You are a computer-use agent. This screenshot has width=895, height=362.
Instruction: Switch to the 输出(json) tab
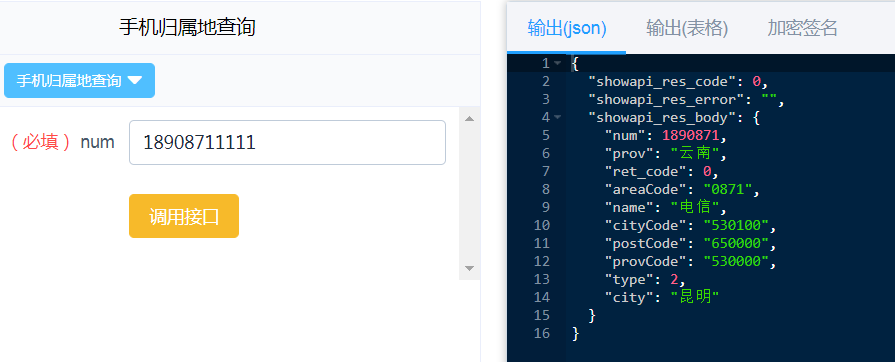tap(567, 28)
